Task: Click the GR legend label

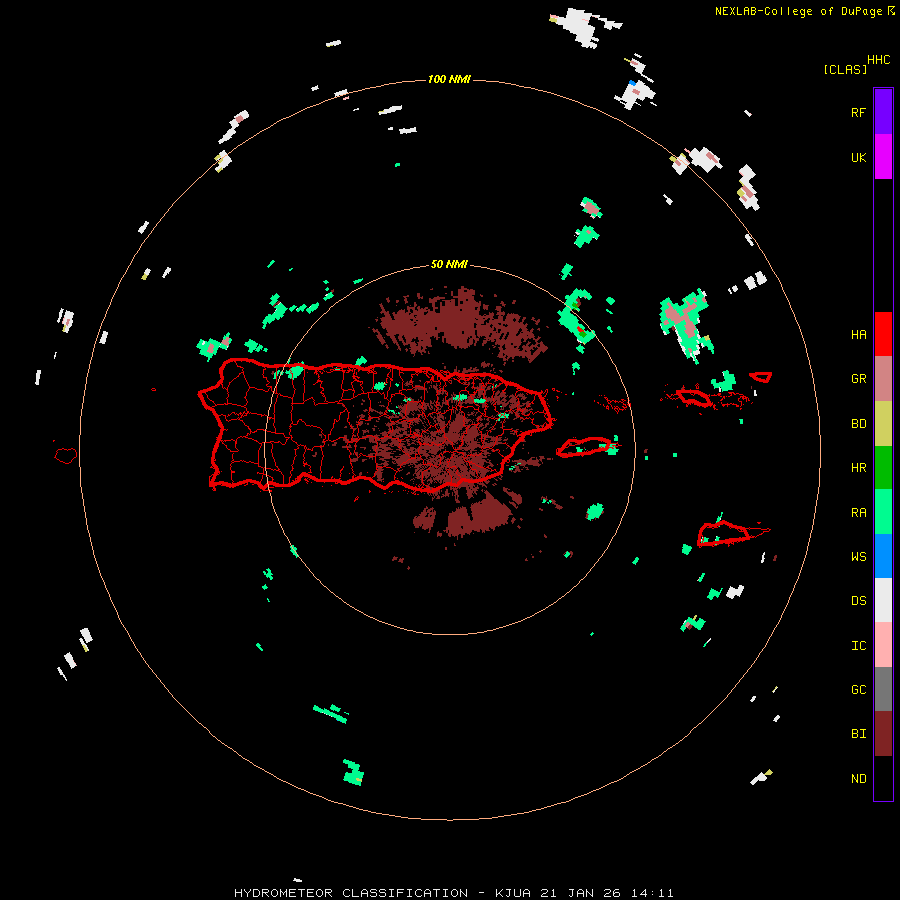Action: pos(858,379)
